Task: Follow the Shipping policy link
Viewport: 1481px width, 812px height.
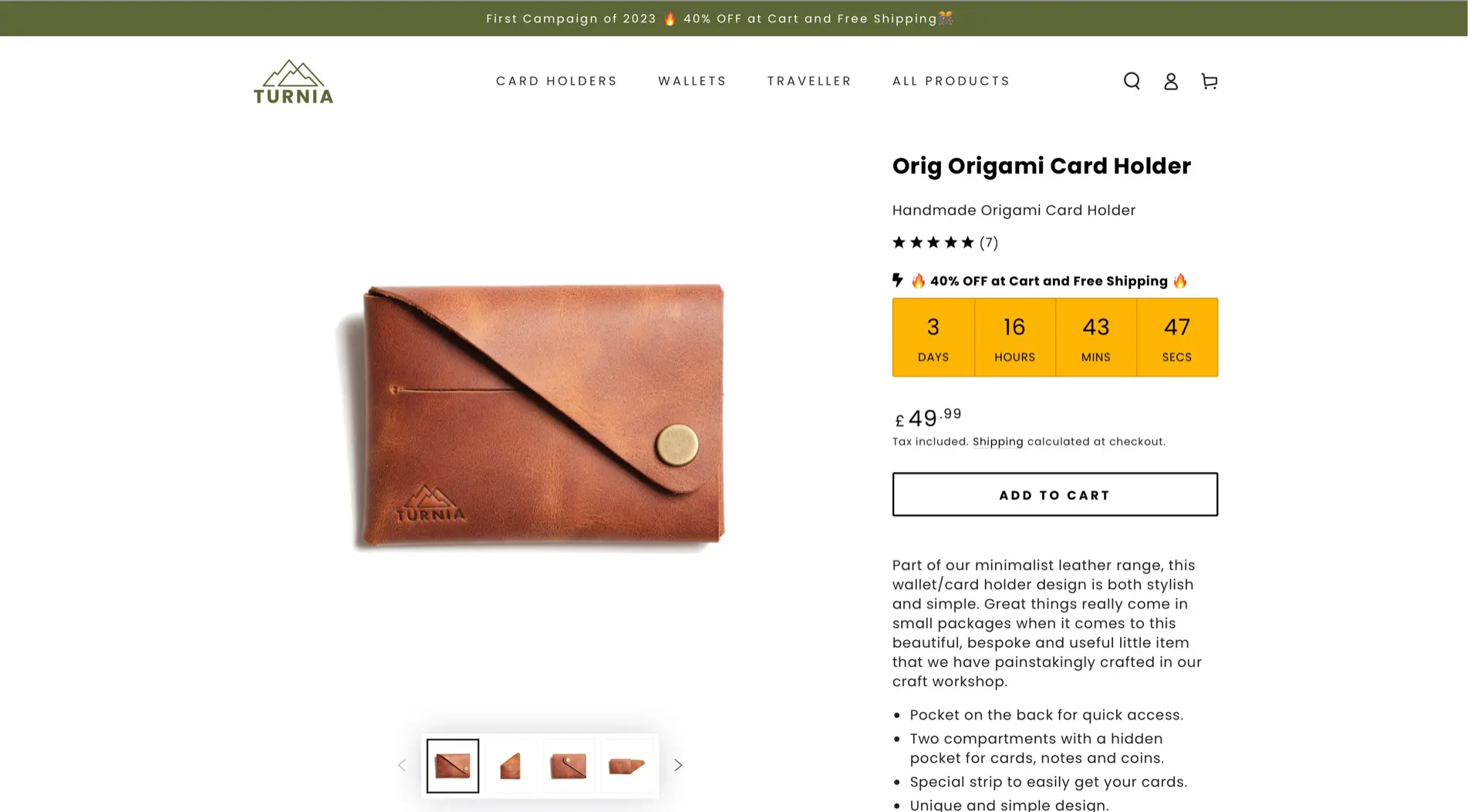Action: point(997,442)
